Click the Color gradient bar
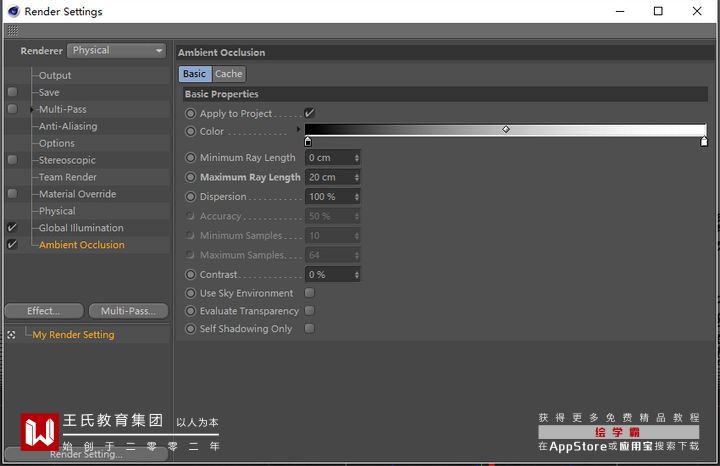The image size is (720, 466). coord(505,130)
